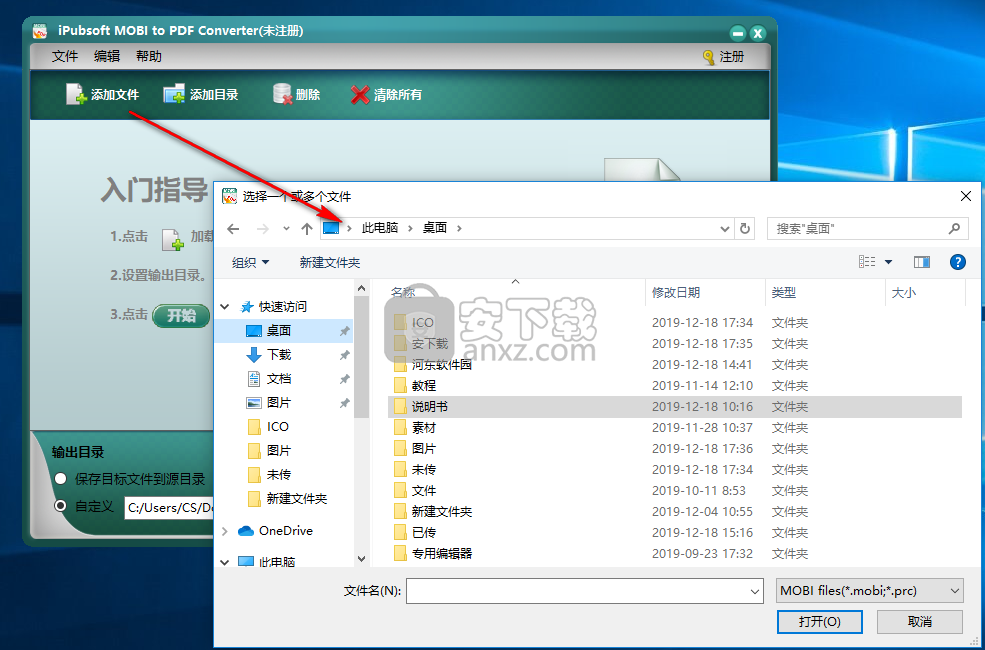This screenshot has height=650, width=985.
Task: Sort by the 类型 column header
Action: pyautogui.click(x=783, y=293)
